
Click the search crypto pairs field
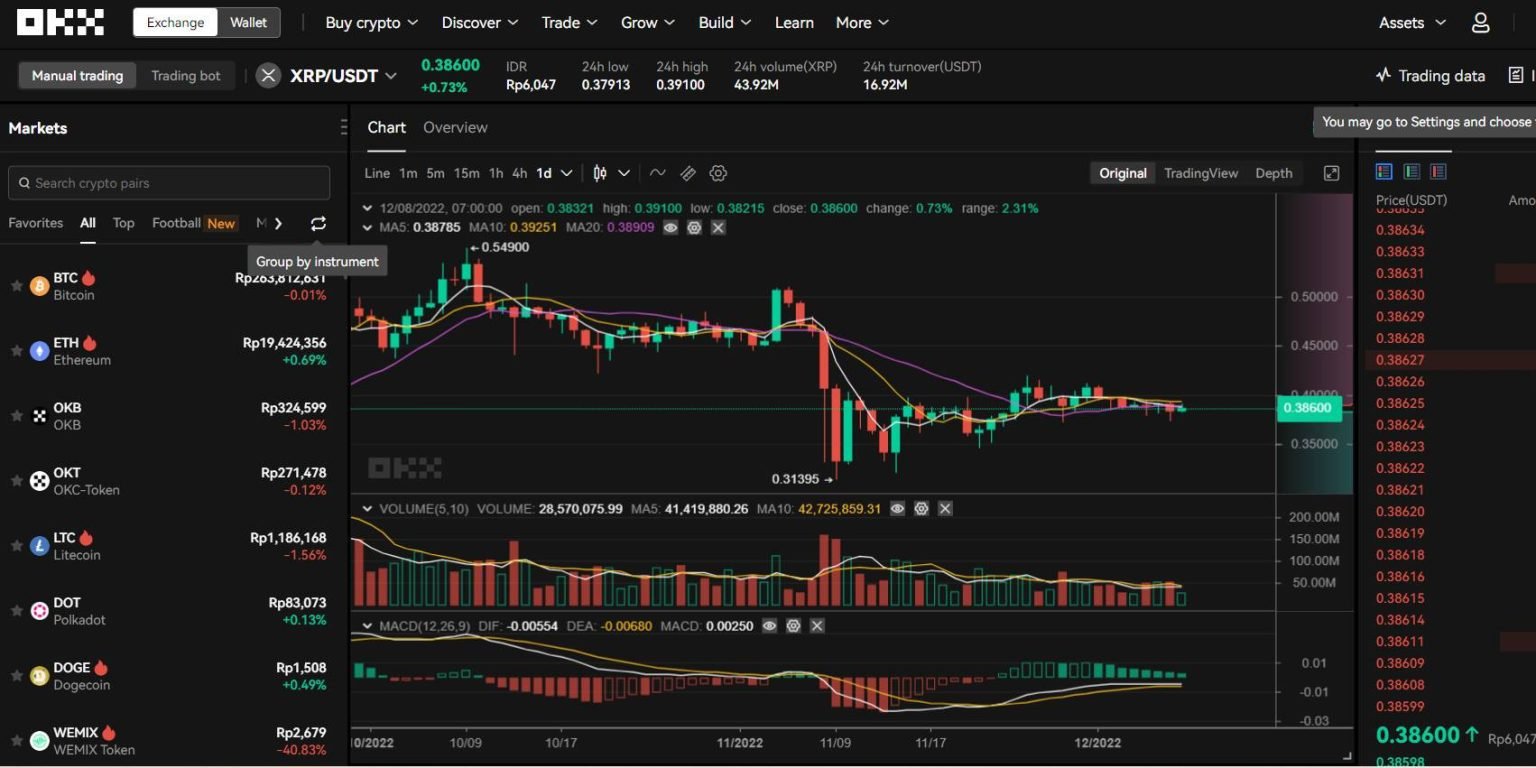click(x=168, y=183)
